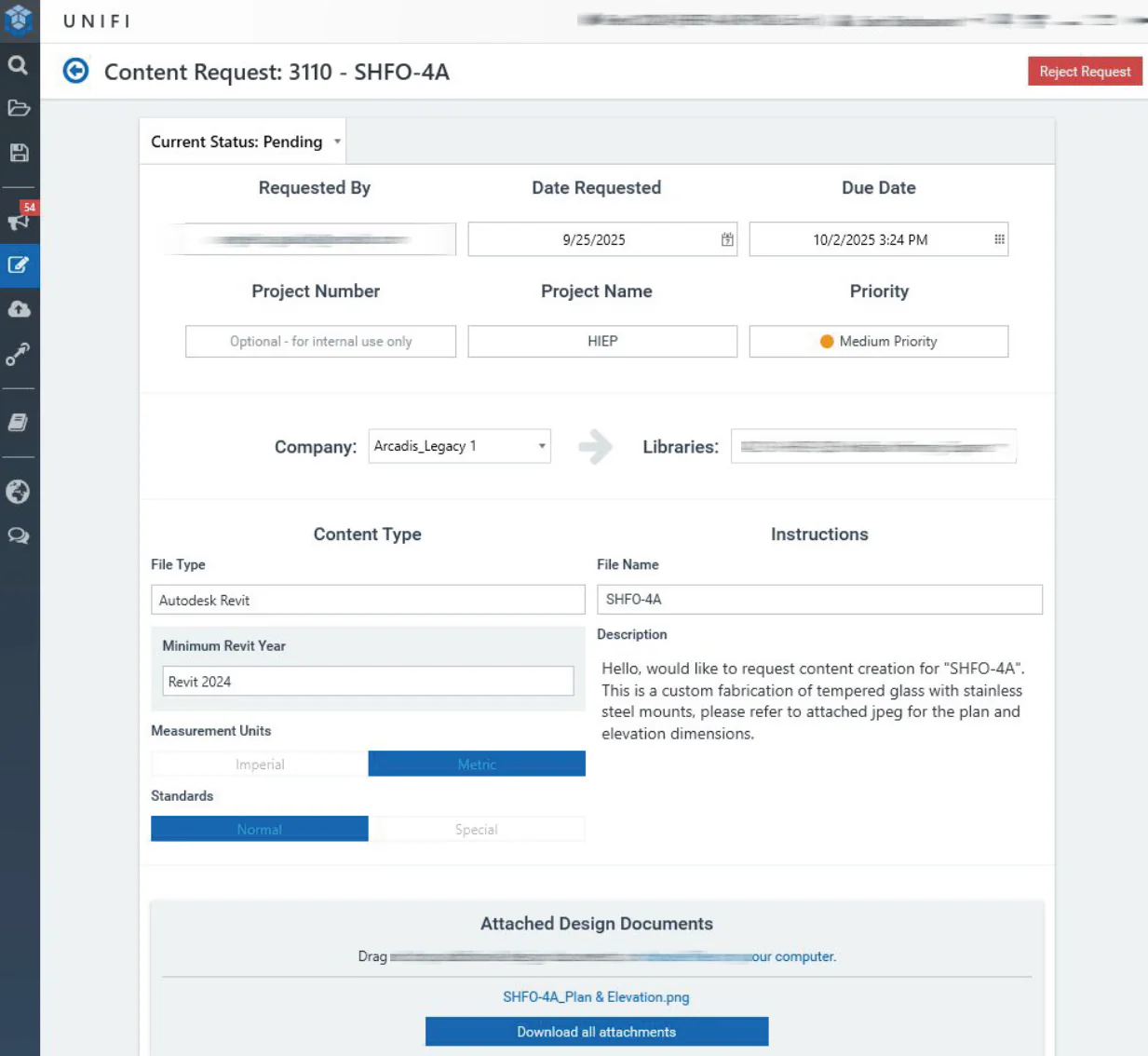Open the chat bubbles icon in sidebar
The height and width of the screenshot is (1056, 1148).
point(19,536)
